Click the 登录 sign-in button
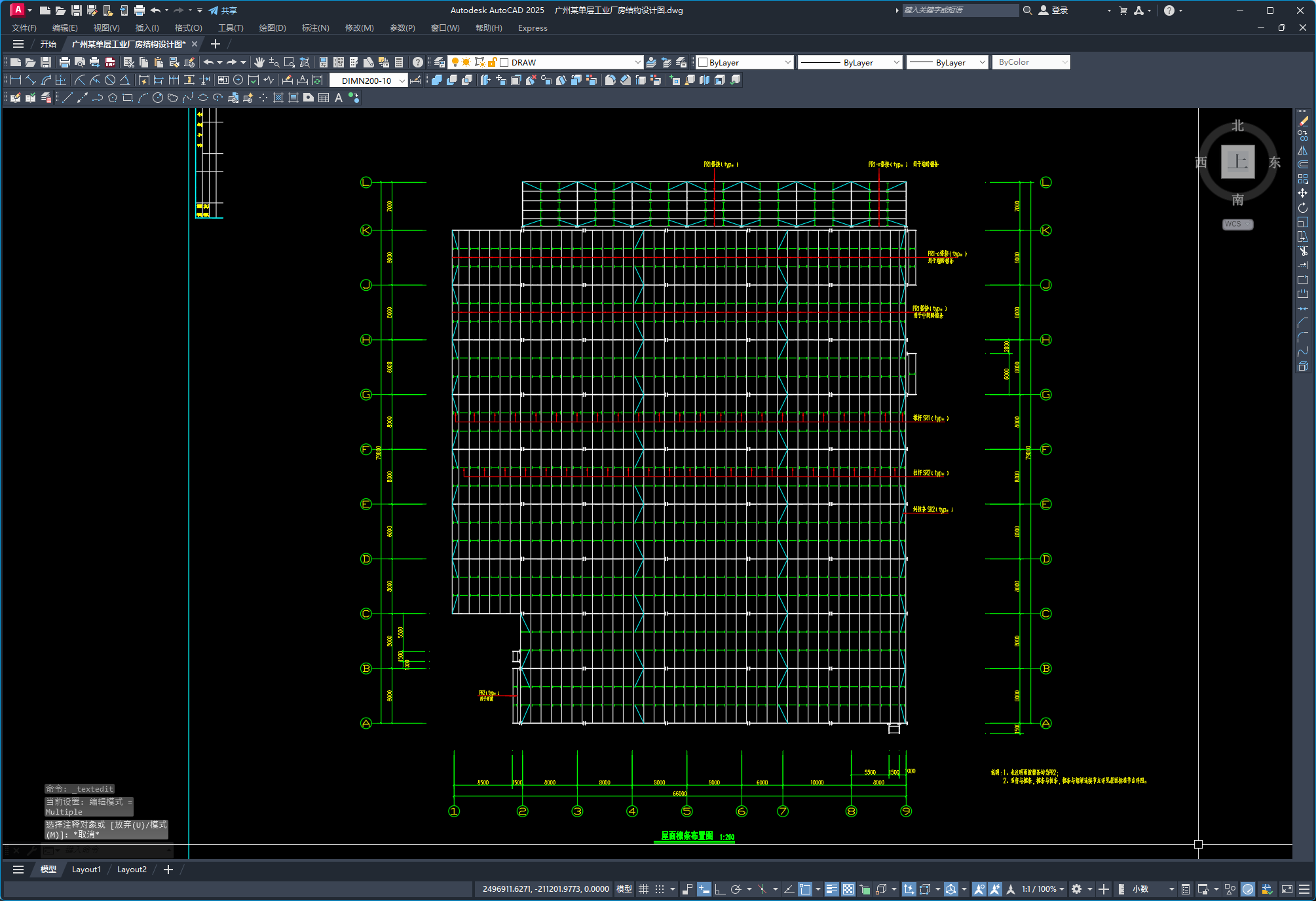The image size is (1316, 901). [x=1054, y=10]
